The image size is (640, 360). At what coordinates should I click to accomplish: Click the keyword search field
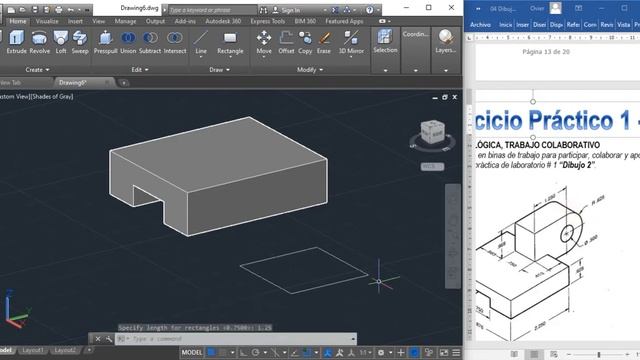pos(212,10)
